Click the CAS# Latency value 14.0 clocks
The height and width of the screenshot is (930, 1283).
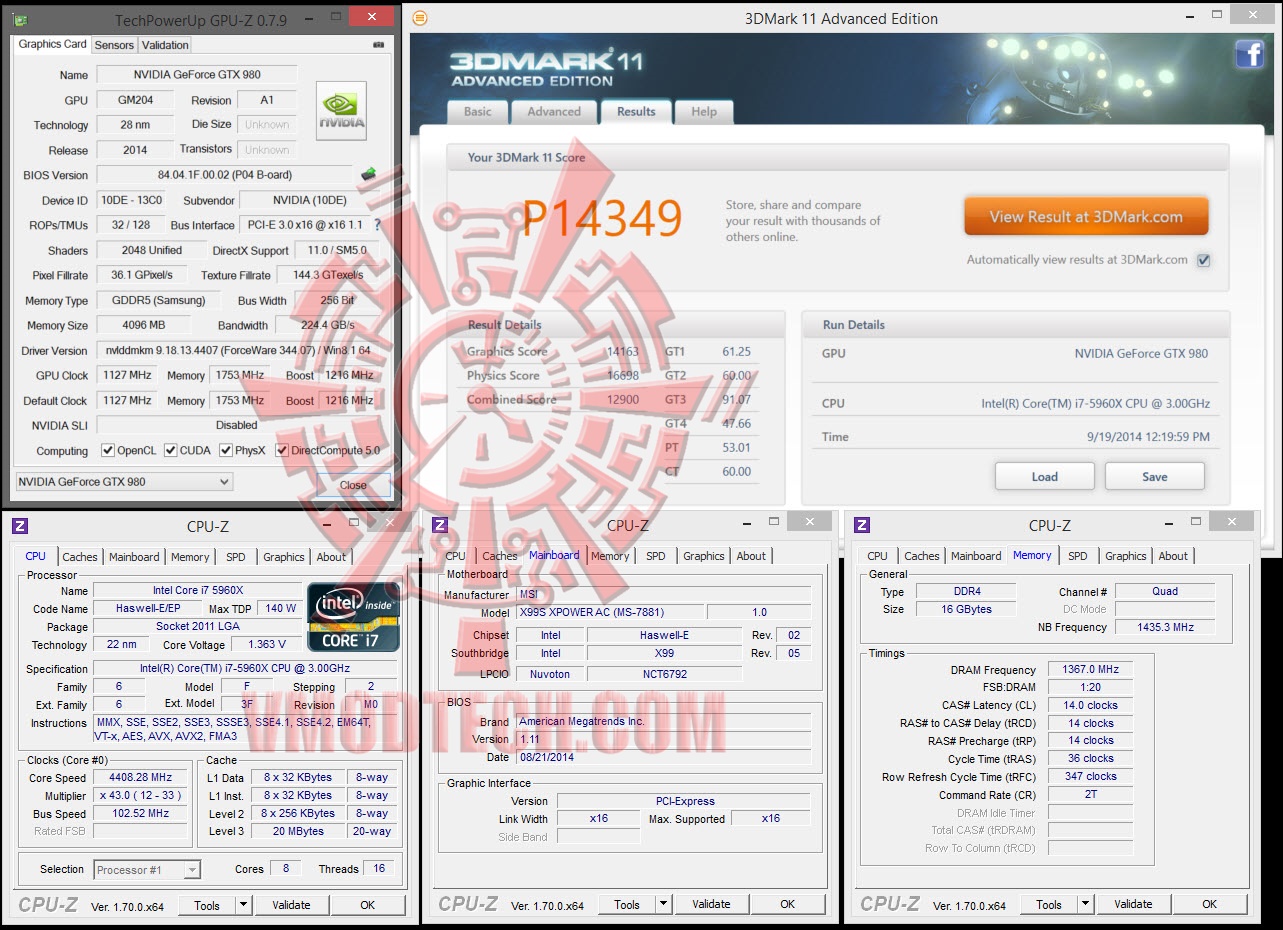[1090, 705]
